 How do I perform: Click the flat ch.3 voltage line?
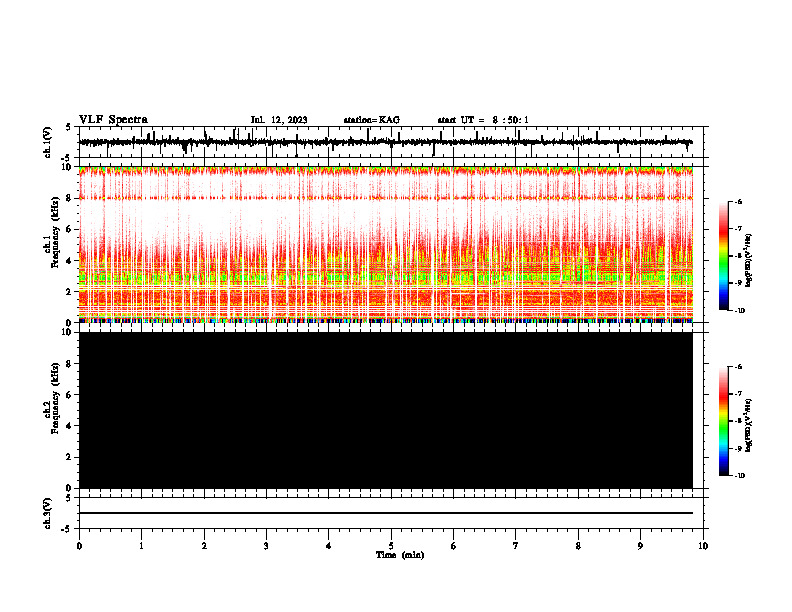point(386,513)
